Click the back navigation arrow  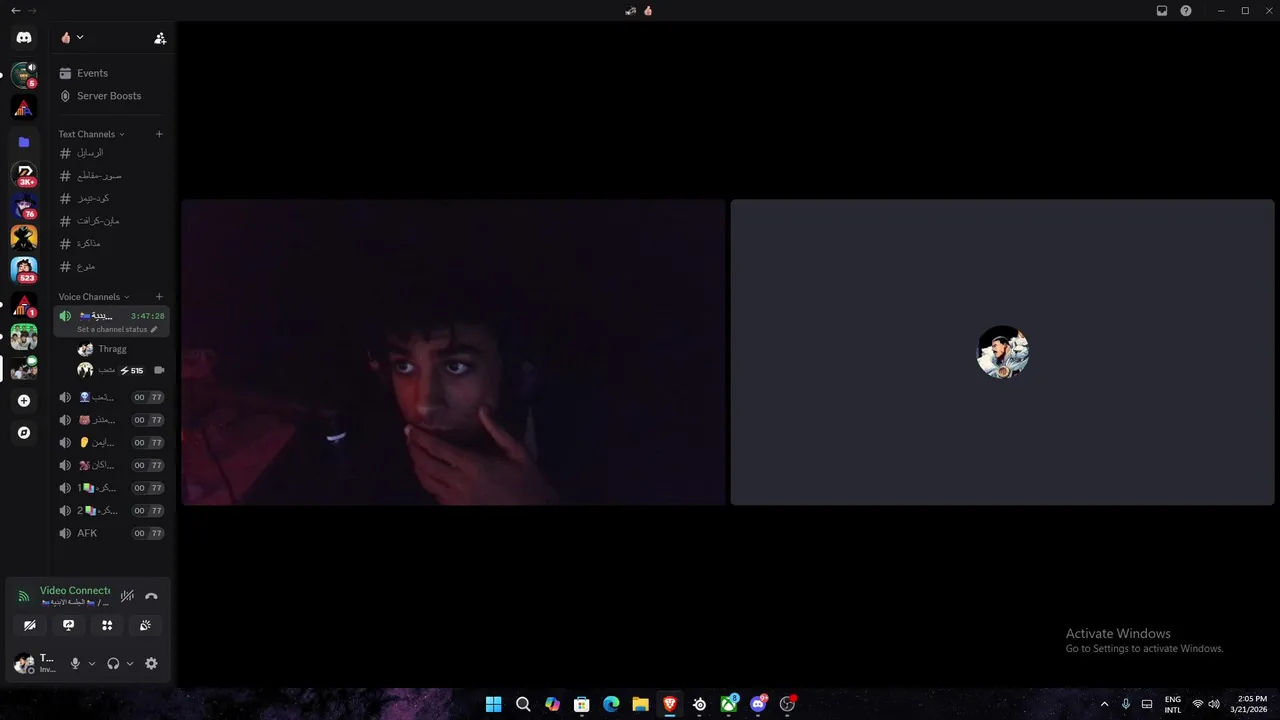[x=15, y=11]
